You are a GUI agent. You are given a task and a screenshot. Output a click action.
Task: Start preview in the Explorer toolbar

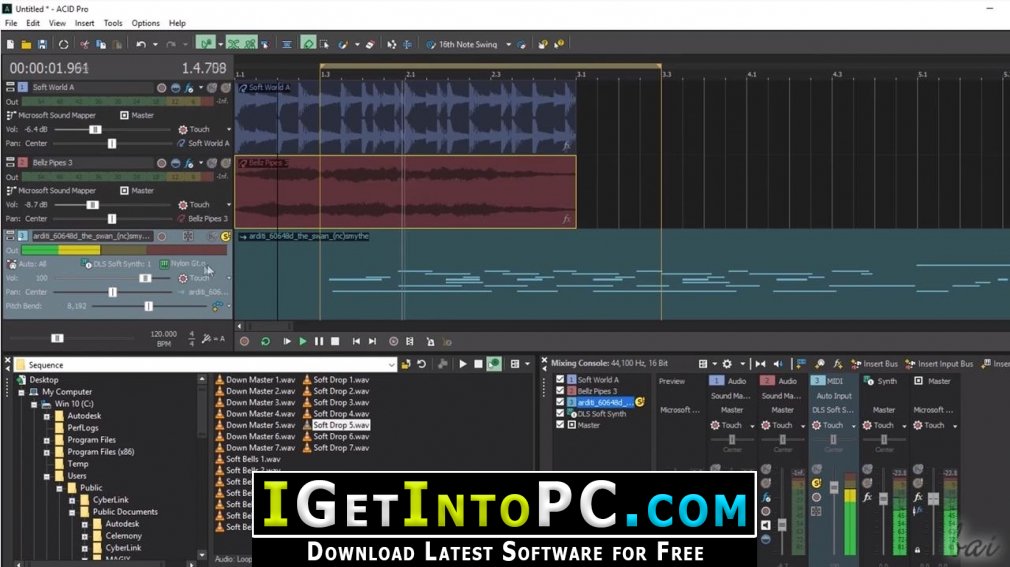[x=462, y=365]
